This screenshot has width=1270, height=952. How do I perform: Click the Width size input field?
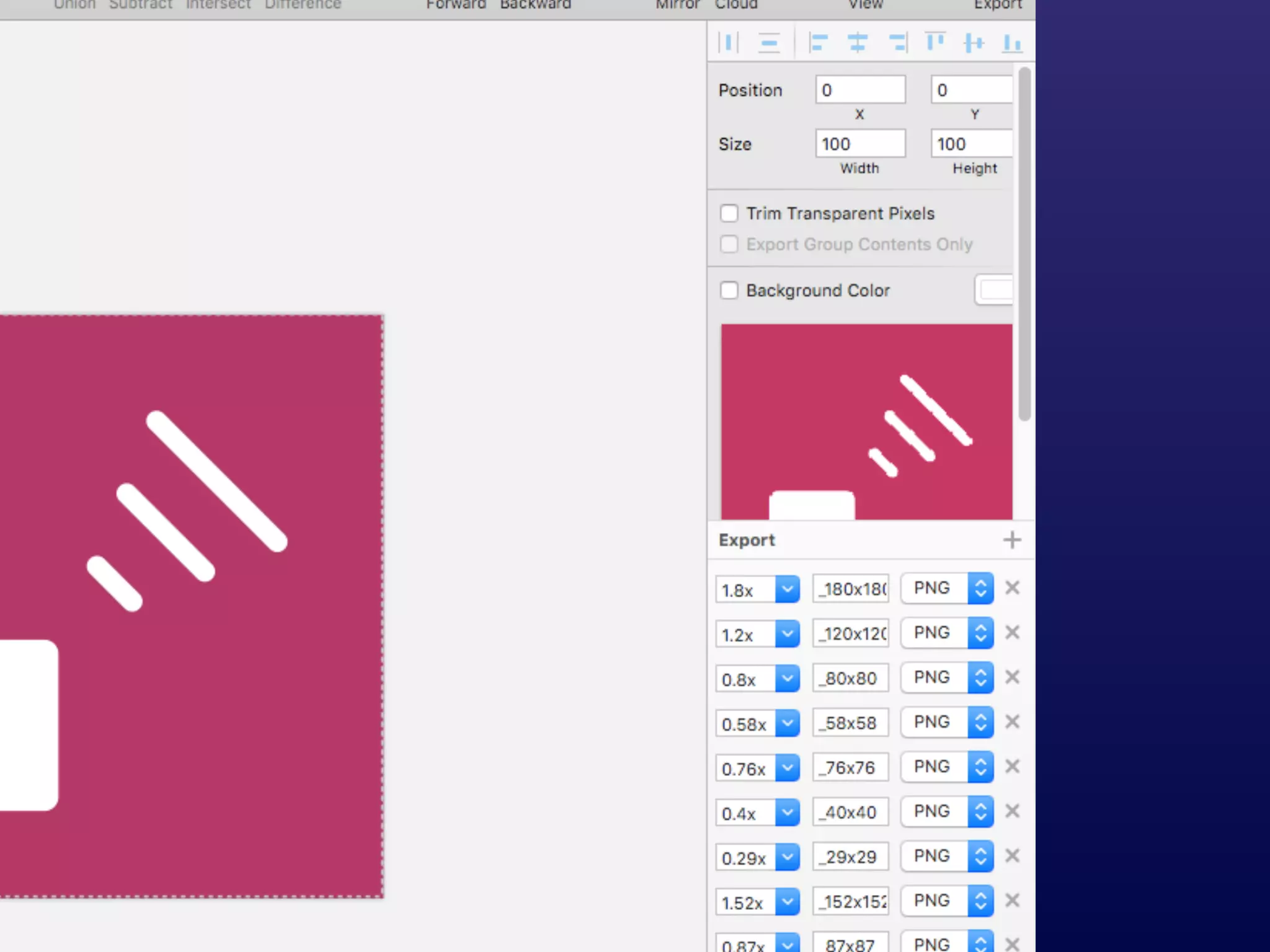pos(860,144)
